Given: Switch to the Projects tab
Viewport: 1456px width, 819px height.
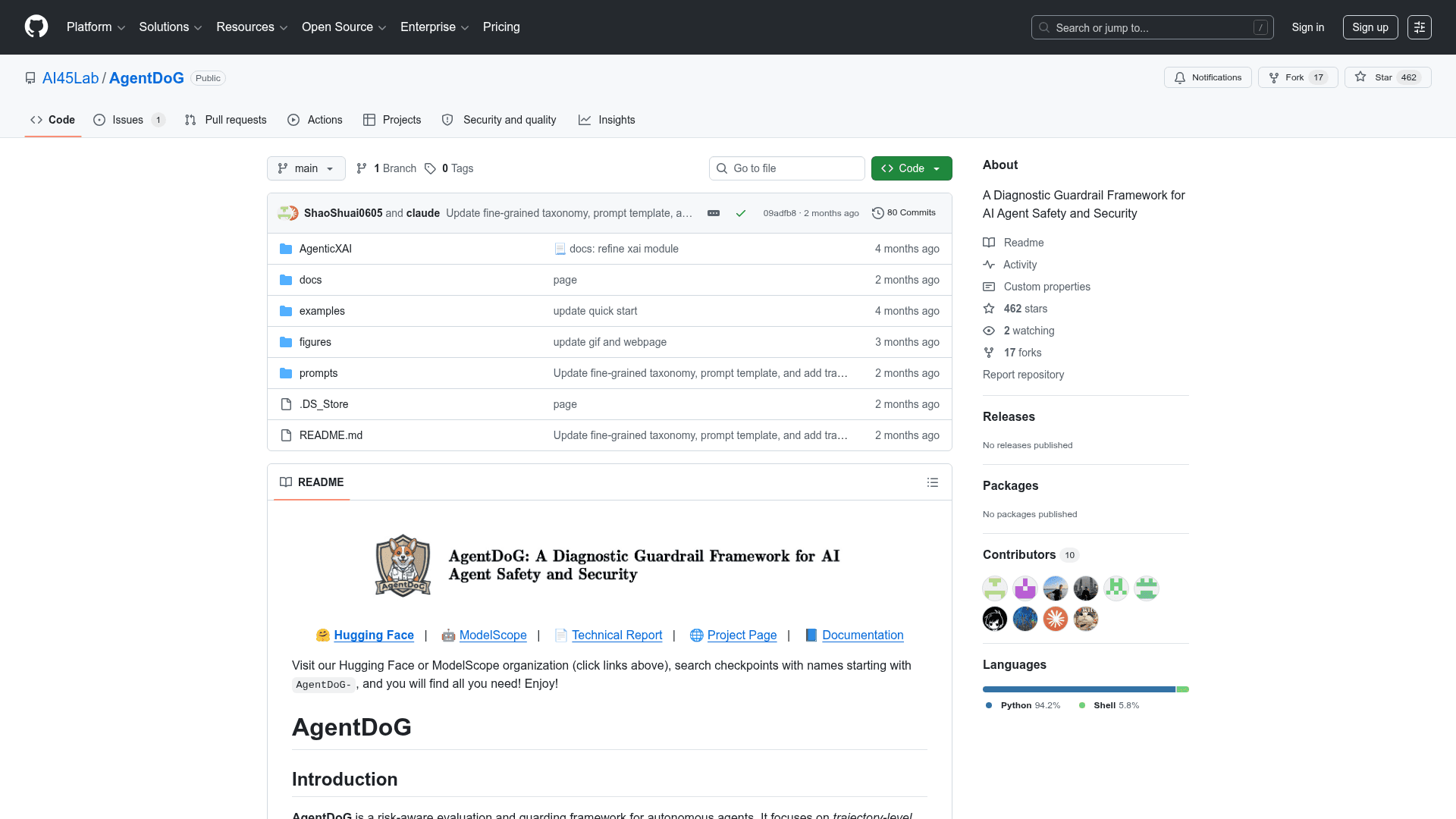Looking at the screenshot, I should [392, 120].
